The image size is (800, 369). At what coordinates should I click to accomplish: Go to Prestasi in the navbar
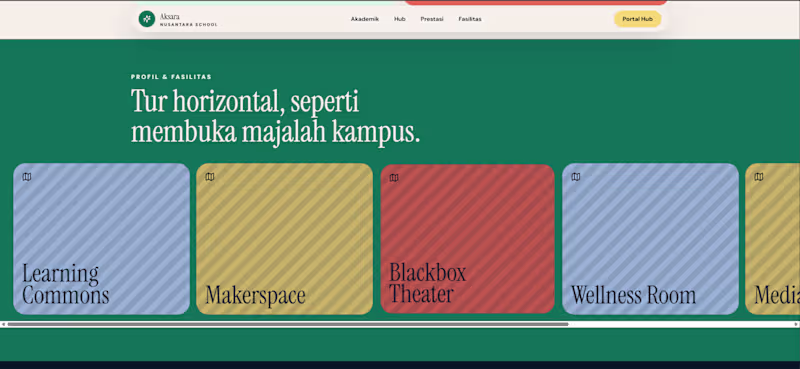[432, 19]
